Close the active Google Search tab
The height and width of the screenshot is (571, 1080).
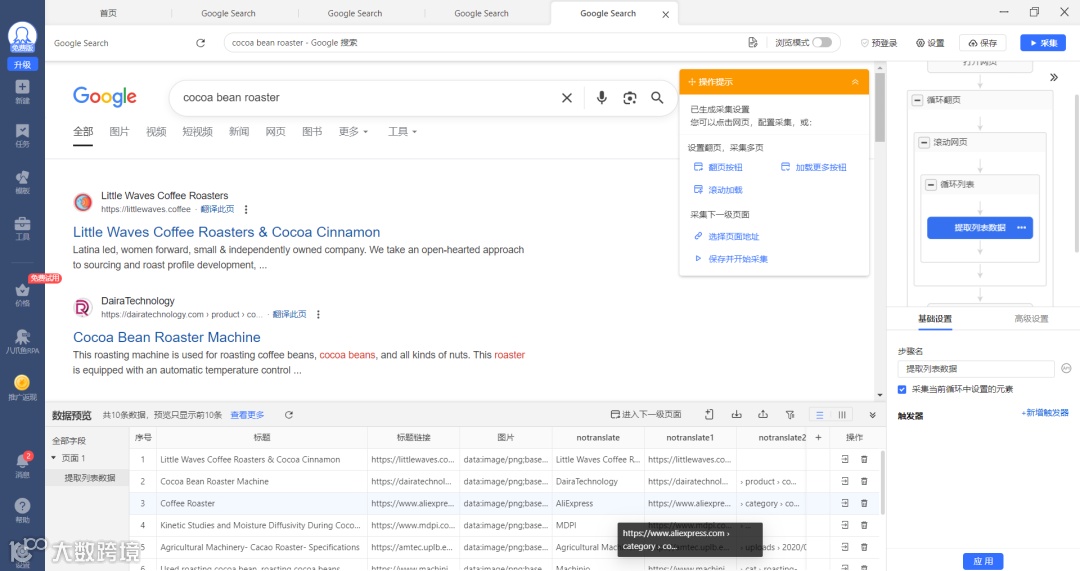[x=665, y=14]
